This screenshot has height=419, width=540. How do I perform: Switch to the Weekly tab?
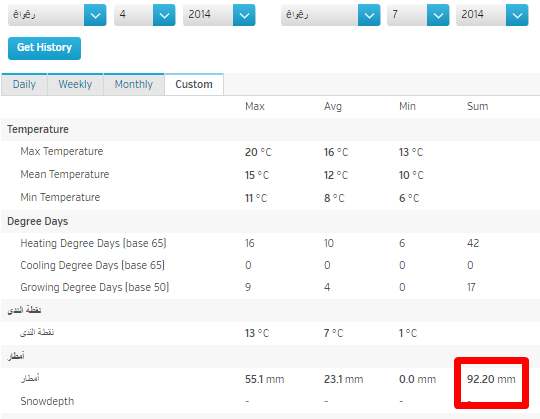click(x=75, y=84)
